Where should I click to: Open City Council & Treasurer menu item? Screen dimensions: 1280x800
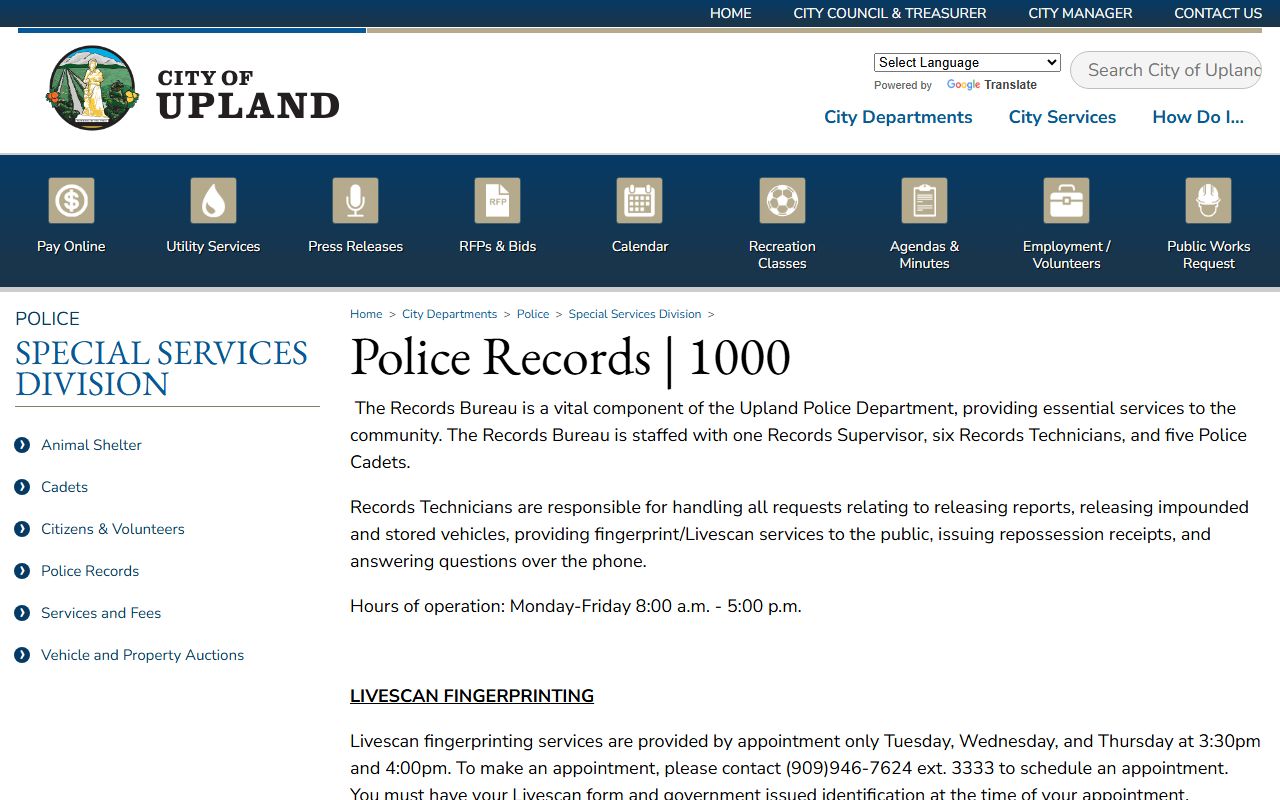tap(890, 13)
